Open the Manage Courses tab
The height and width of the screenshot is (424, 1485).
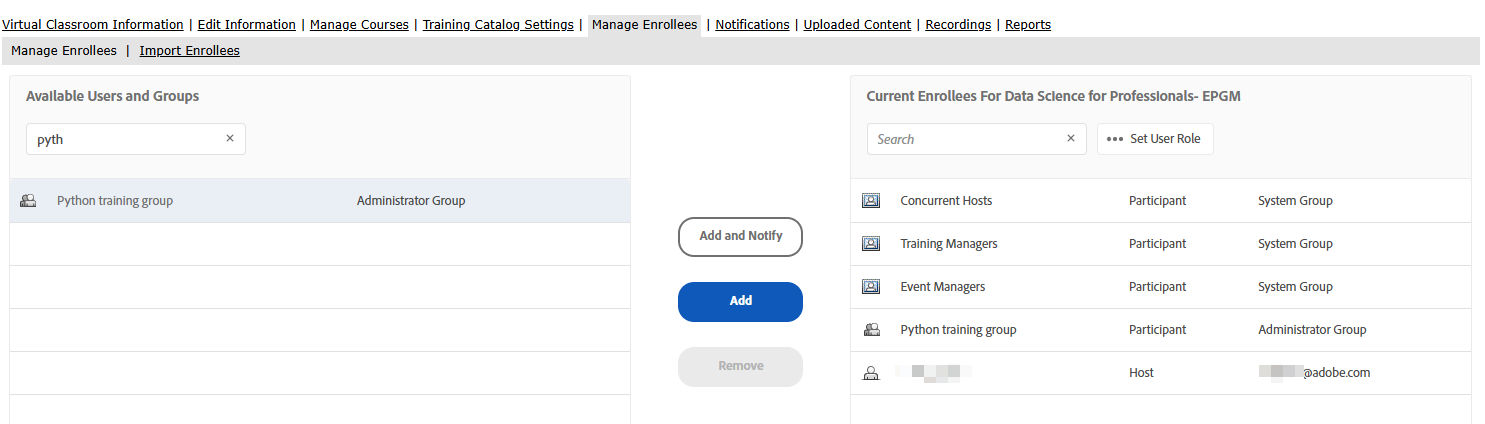click(359, 24)
